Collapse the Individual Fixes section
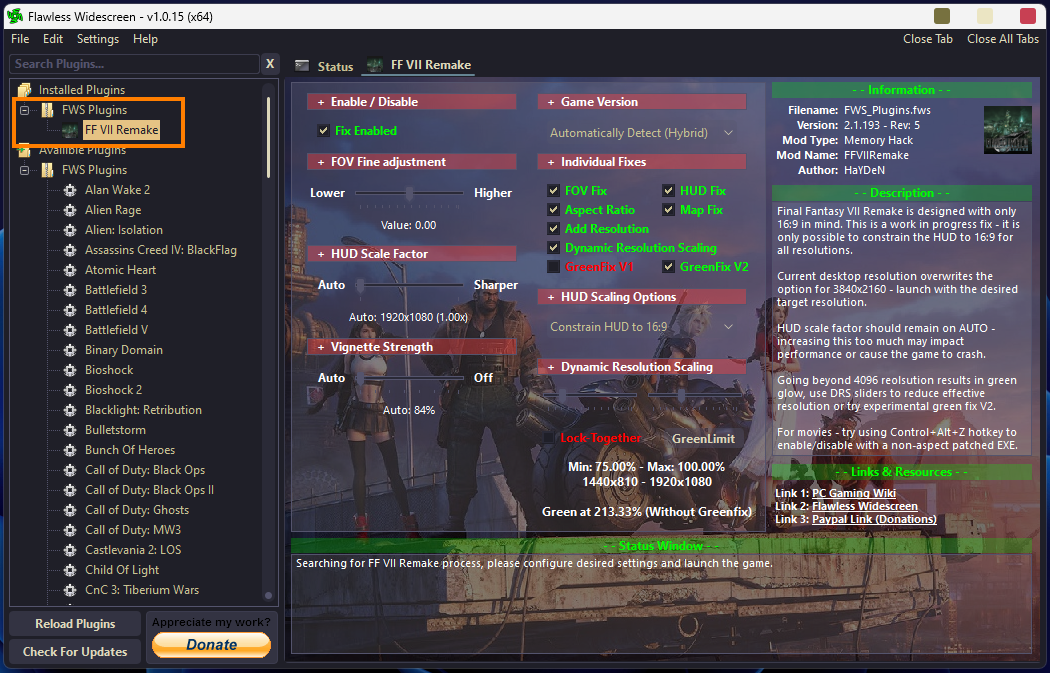Viewport: 1050px width, 673px height. (x=642, y=162)
